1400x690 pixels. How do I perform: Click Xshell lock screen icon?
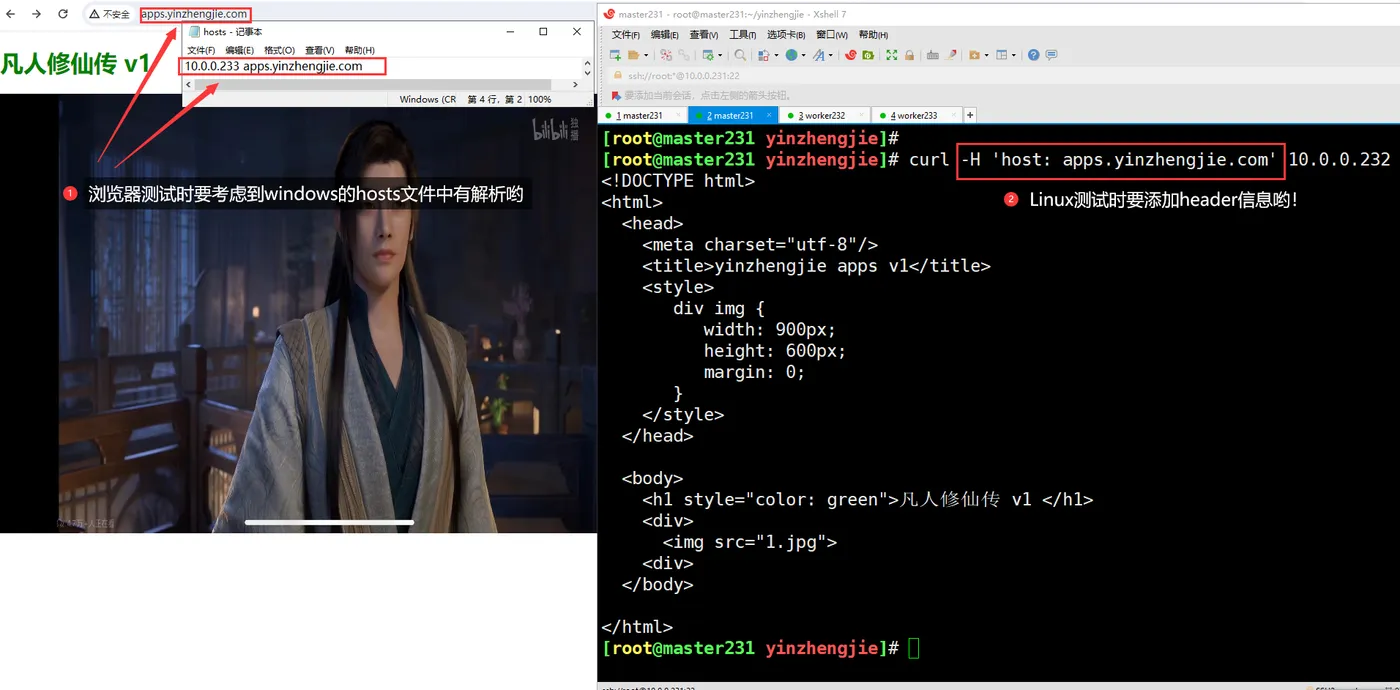point(909,55)
